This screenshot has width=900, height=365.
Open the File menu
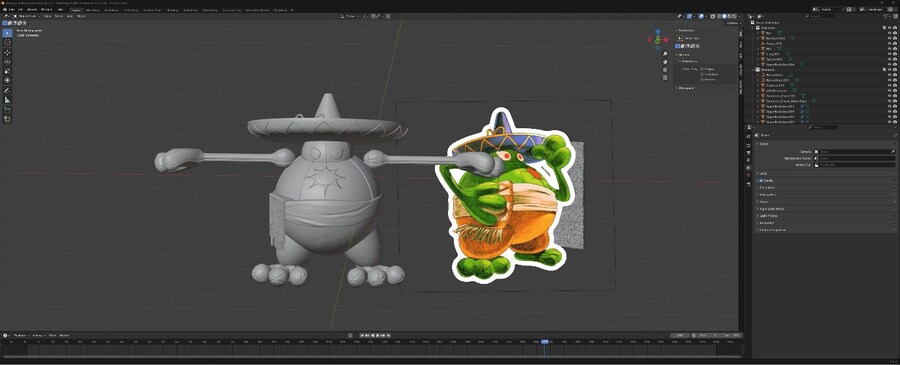[x=11, y=10]
